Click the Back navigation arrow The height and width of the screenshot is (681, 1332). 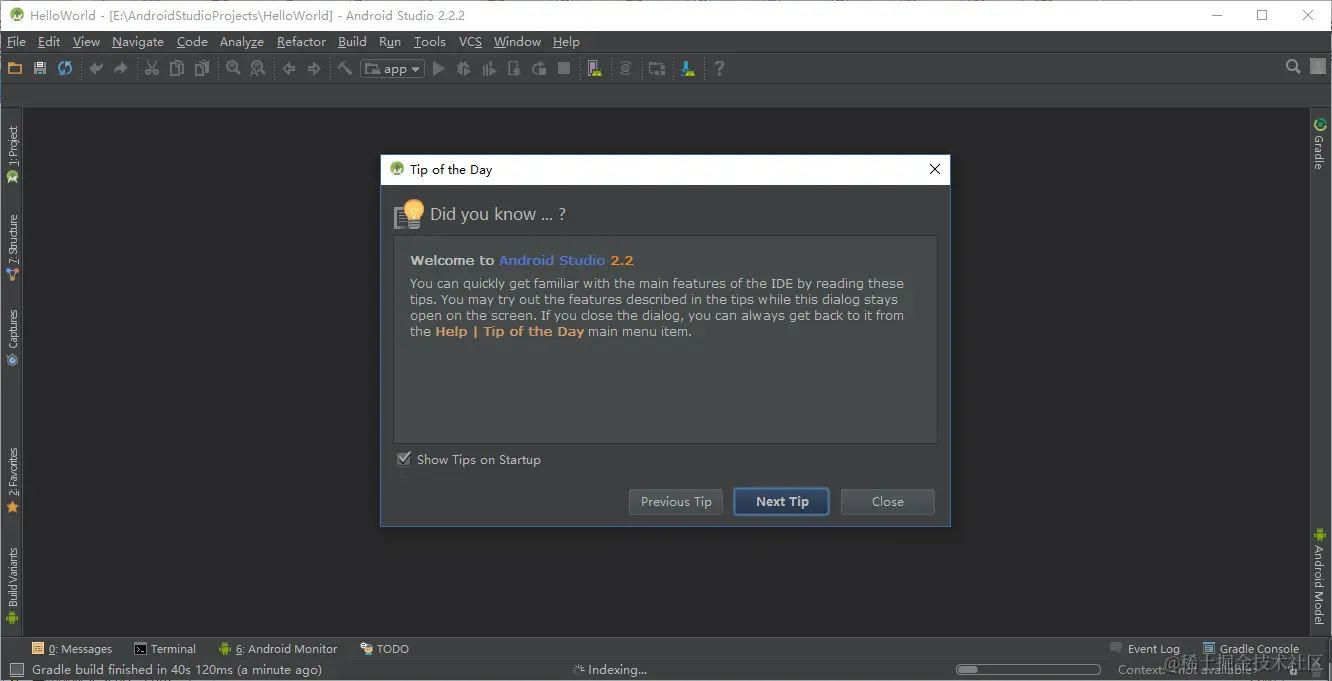pyautogui.click(x=289, y=68)
